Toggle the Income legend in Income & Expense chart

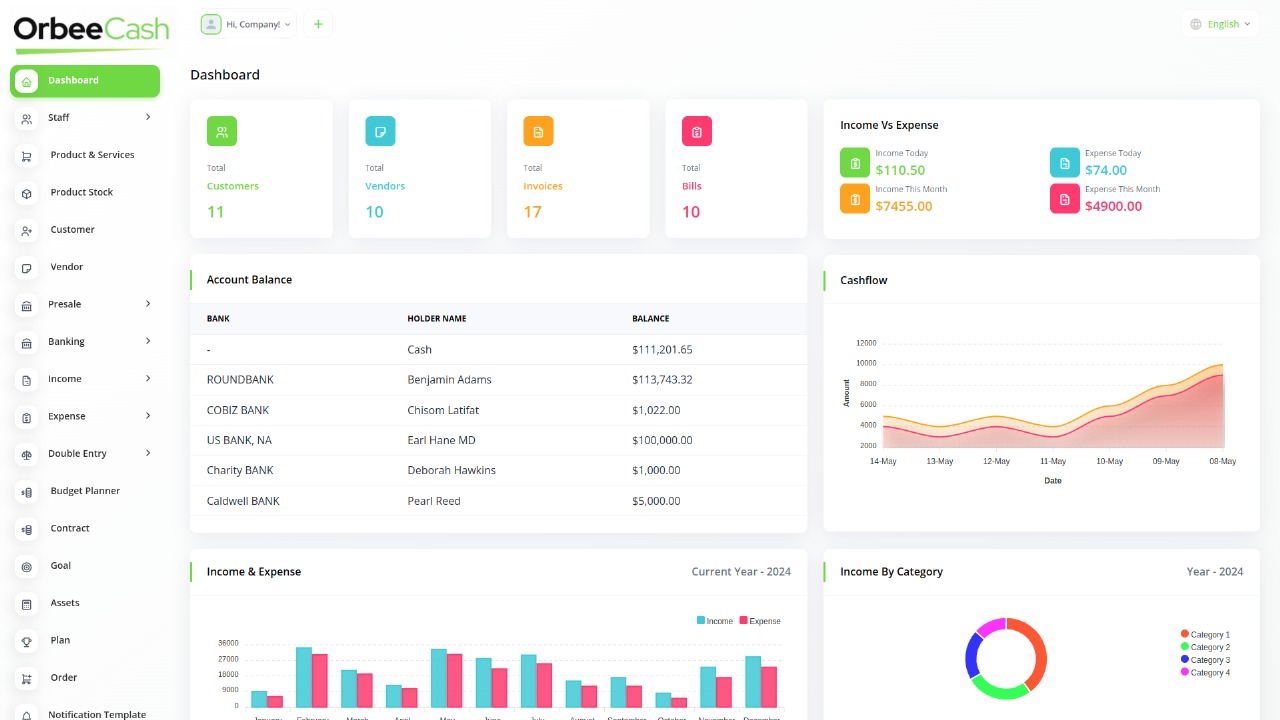coord(712,620)
